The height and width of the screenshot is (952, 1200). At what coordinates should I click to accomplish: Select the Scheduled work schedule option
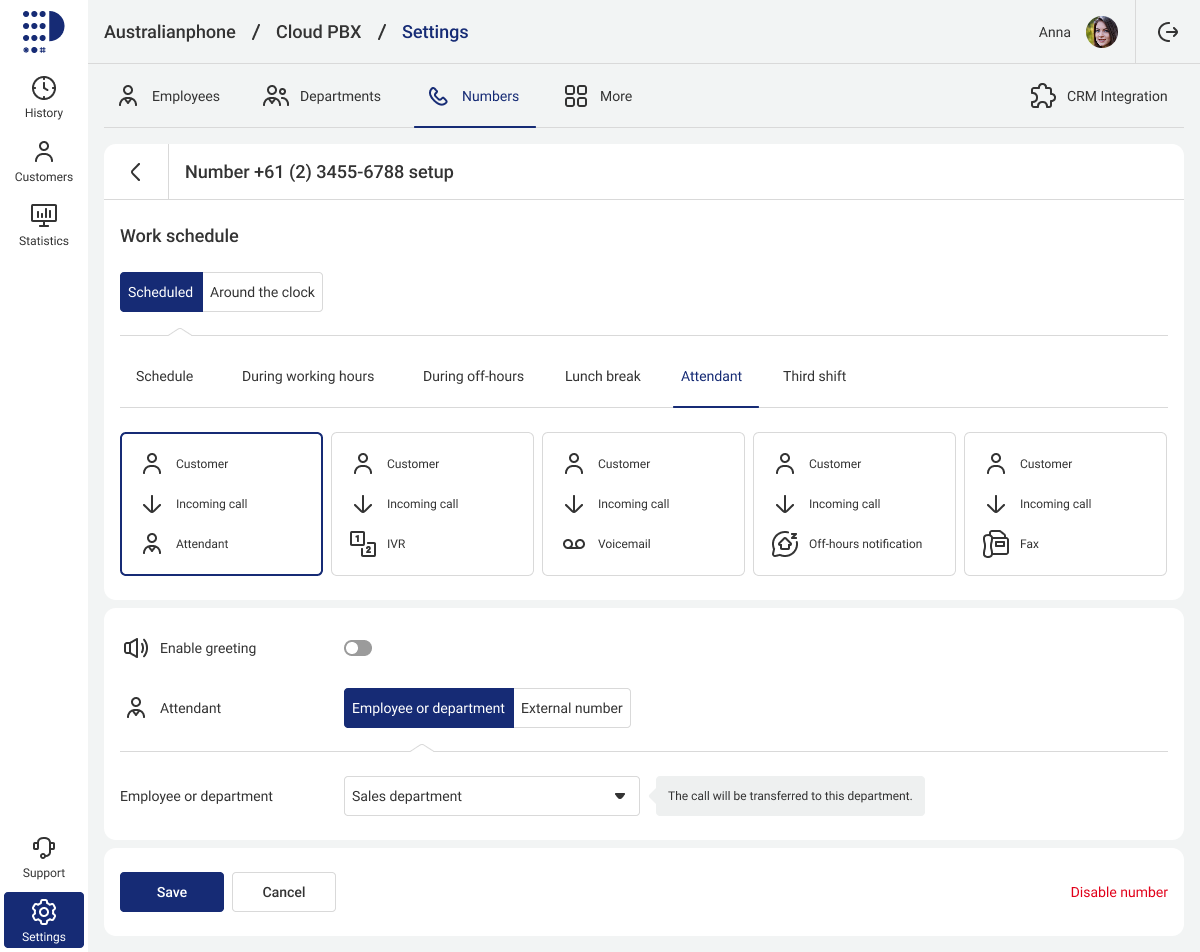pos(161,292)
